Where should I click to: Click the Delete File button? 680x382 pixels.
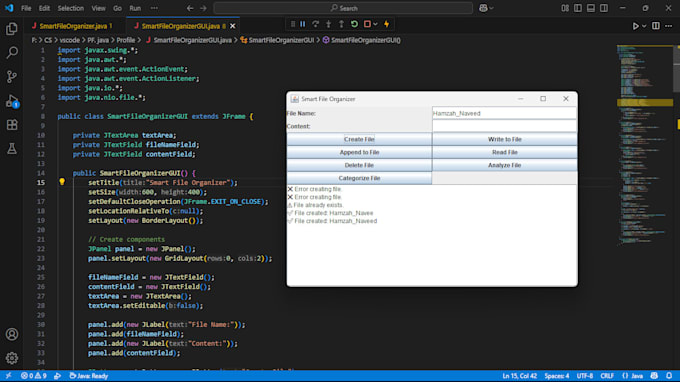pyautogui.click(x=359, y=165)
